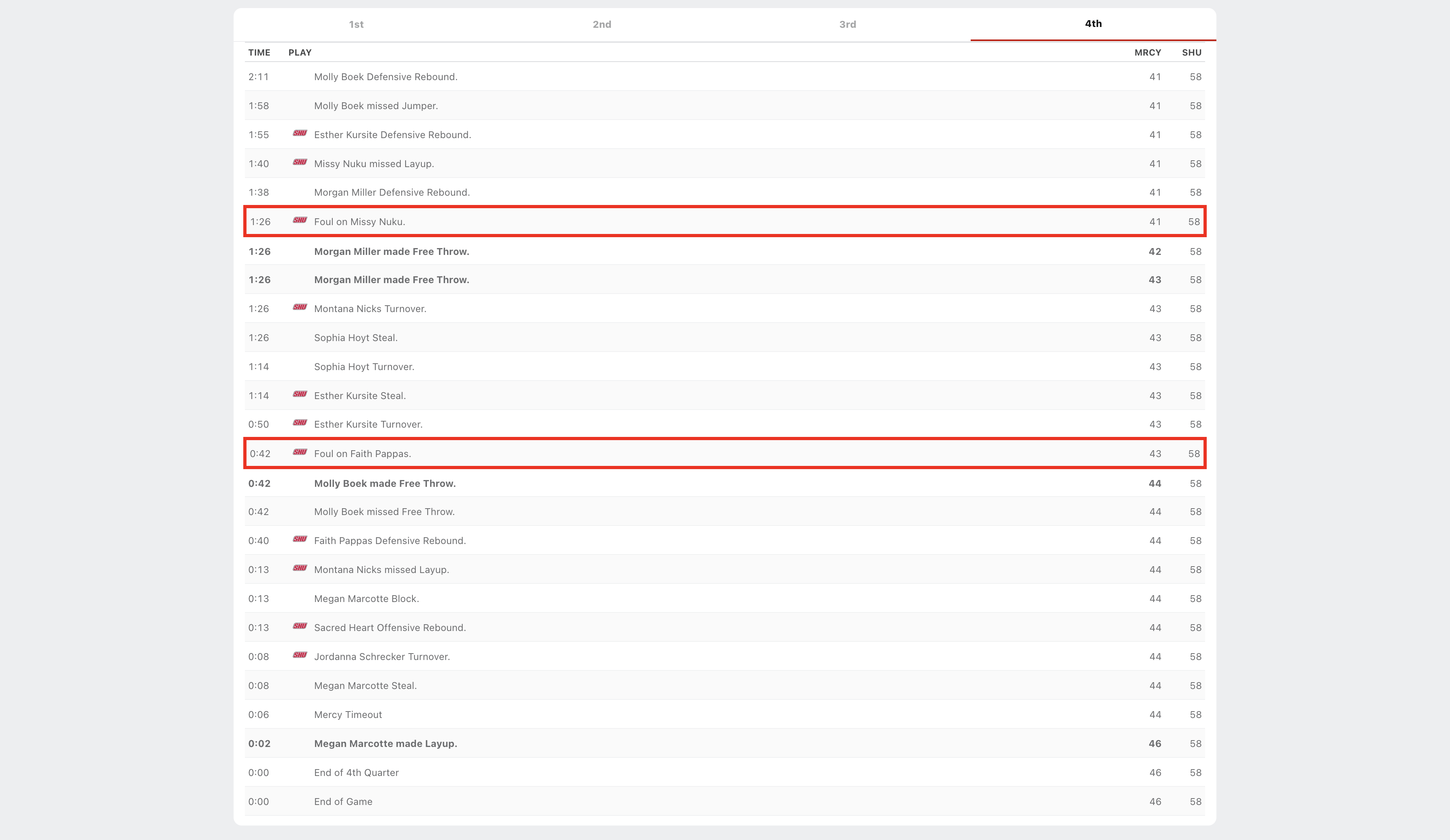Click SHU logo next to Jordanna Schrecker Turnover
The image size is (1450, 840).
(300, 655)
